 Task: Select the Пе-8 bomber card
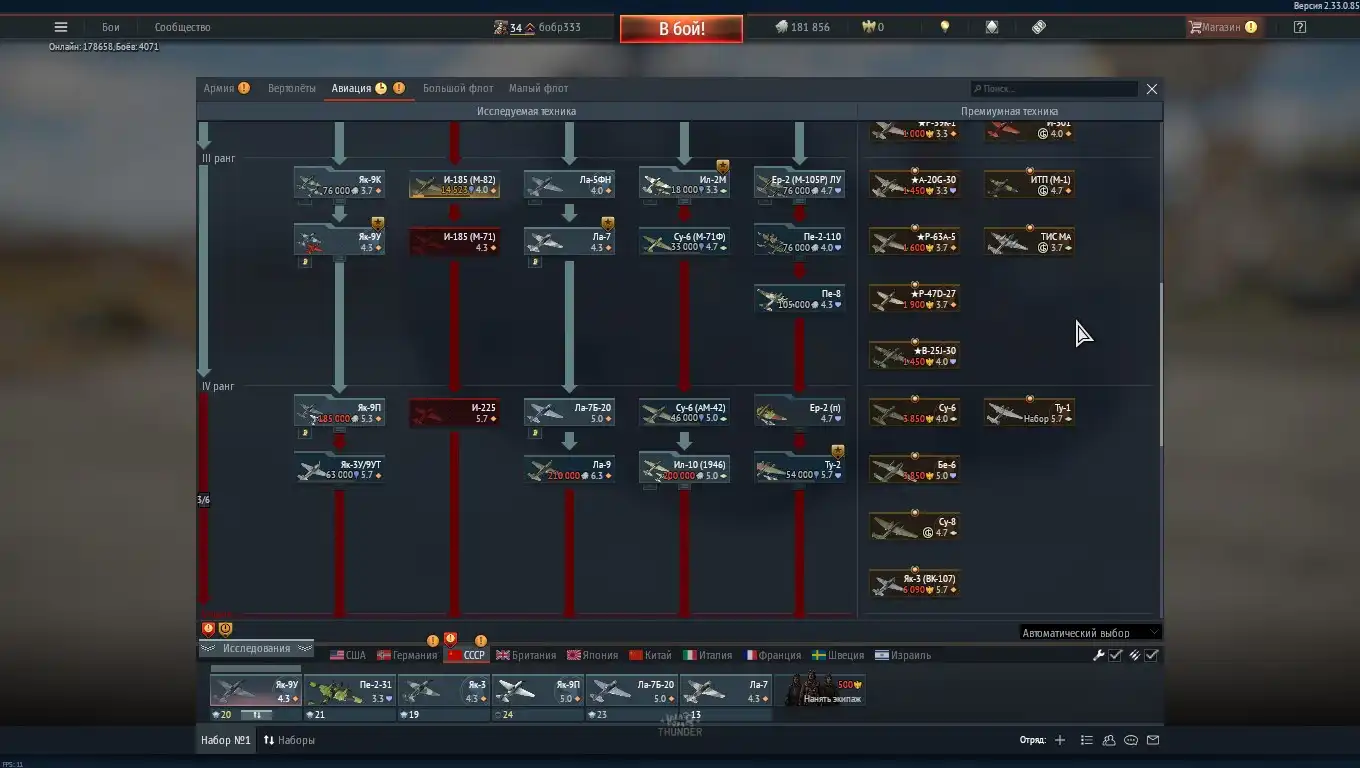799,298
